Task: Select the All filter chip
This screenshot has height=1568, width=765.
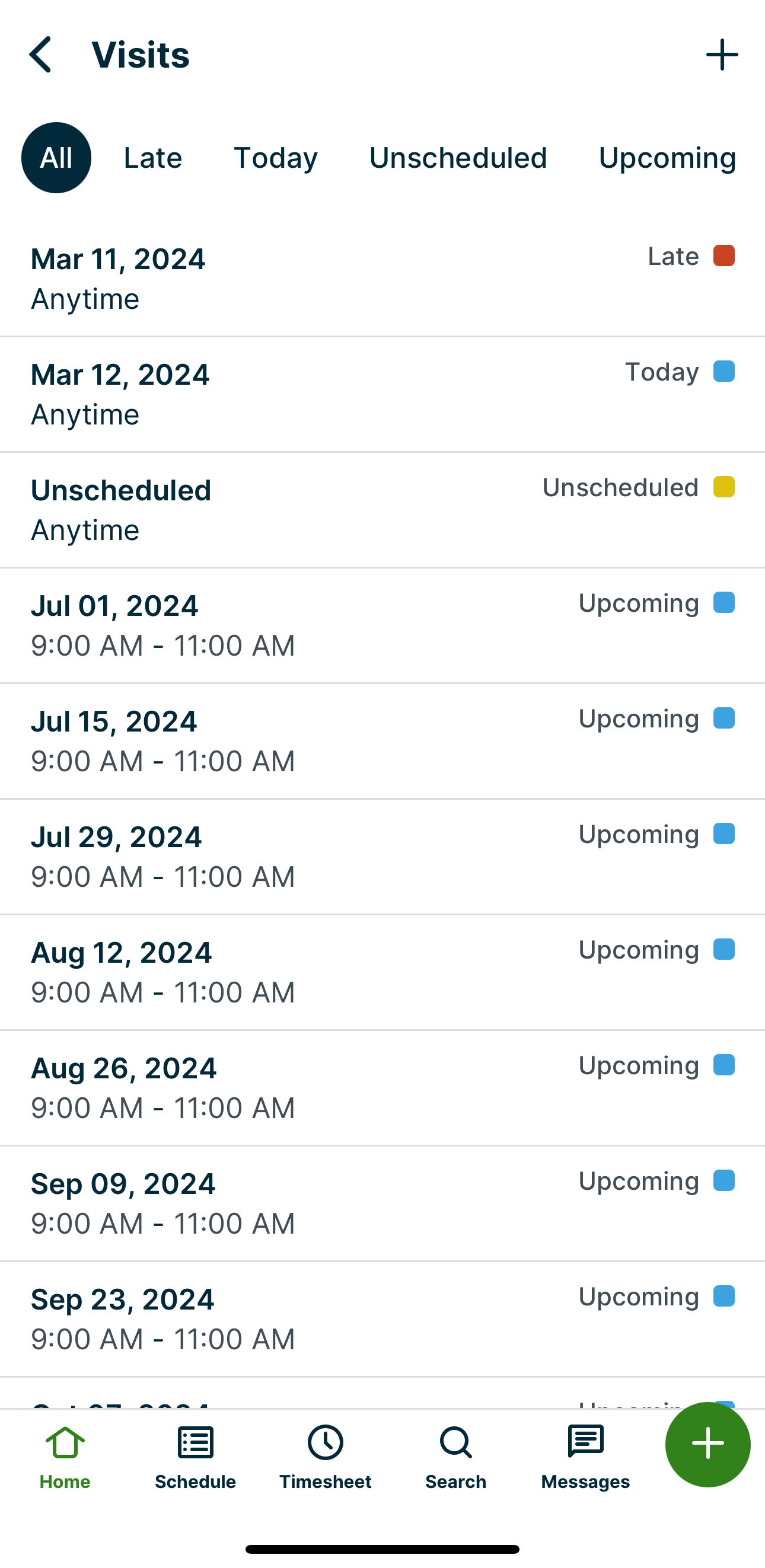Action: [x=56, y=158]
